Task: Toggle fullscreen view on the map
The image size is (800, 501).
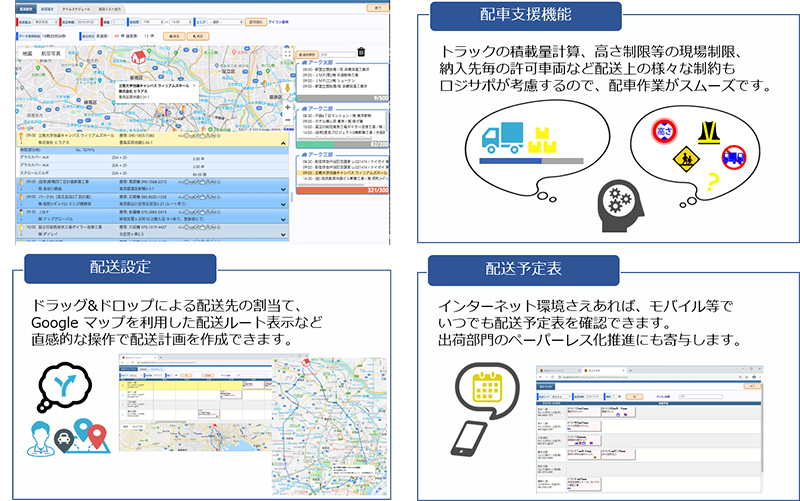Action: tap(286, 50)
